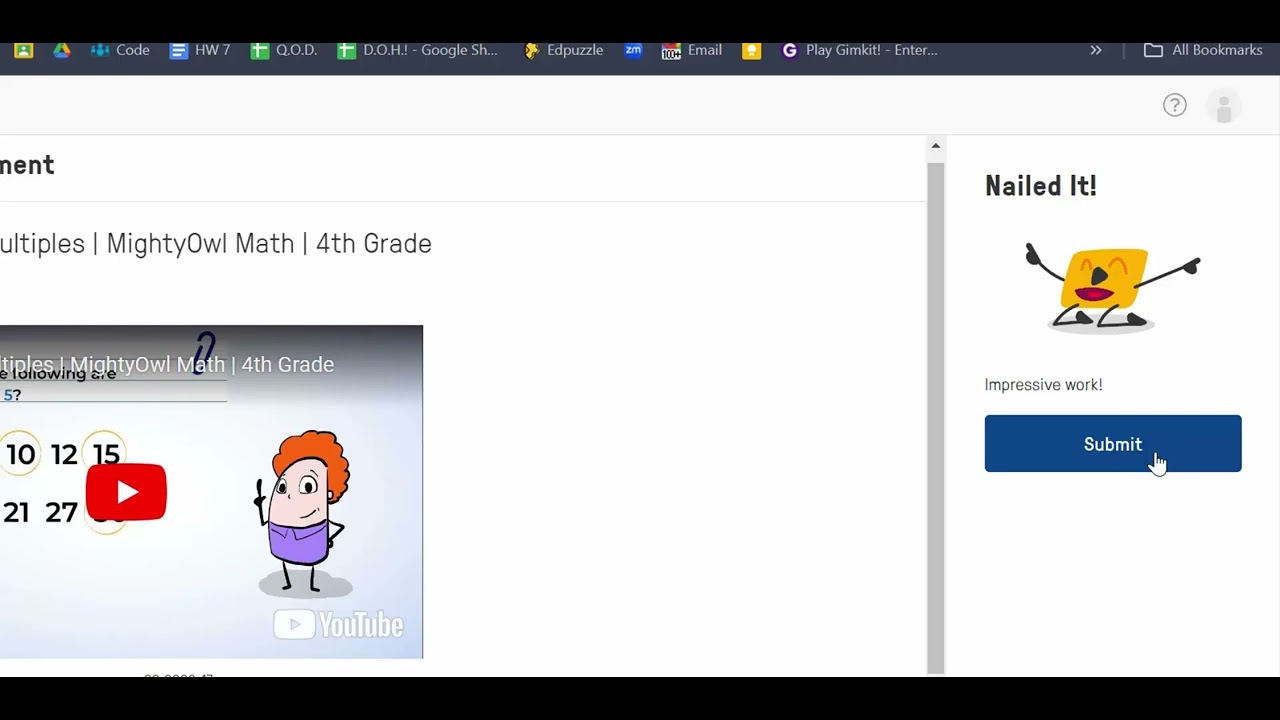Image resolution: width=1280 pixels, height=720 pixels.
Task: Open the Email bookmark
Action: click(692, 50)
